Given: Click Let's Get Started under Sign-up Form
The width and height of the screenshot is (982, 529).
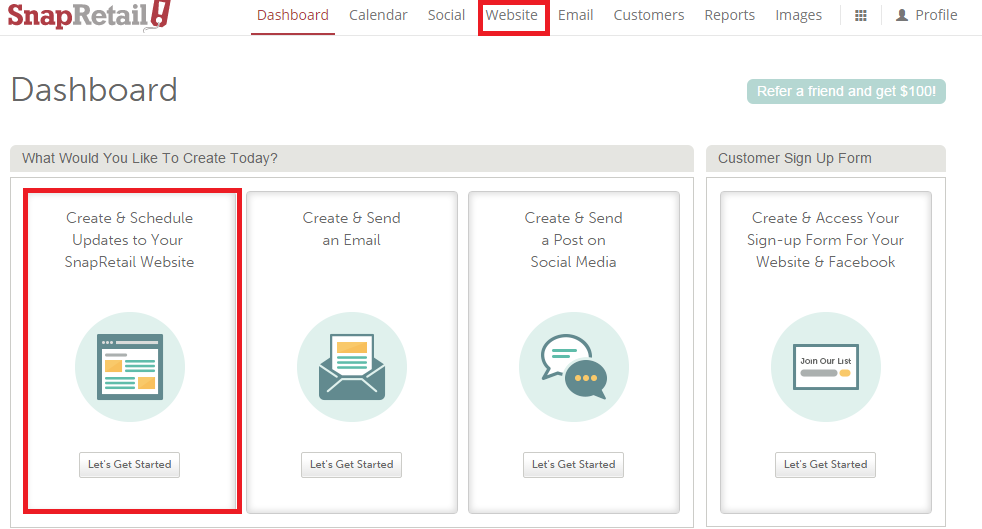Looking at the screenshot, I should point(825,465).
